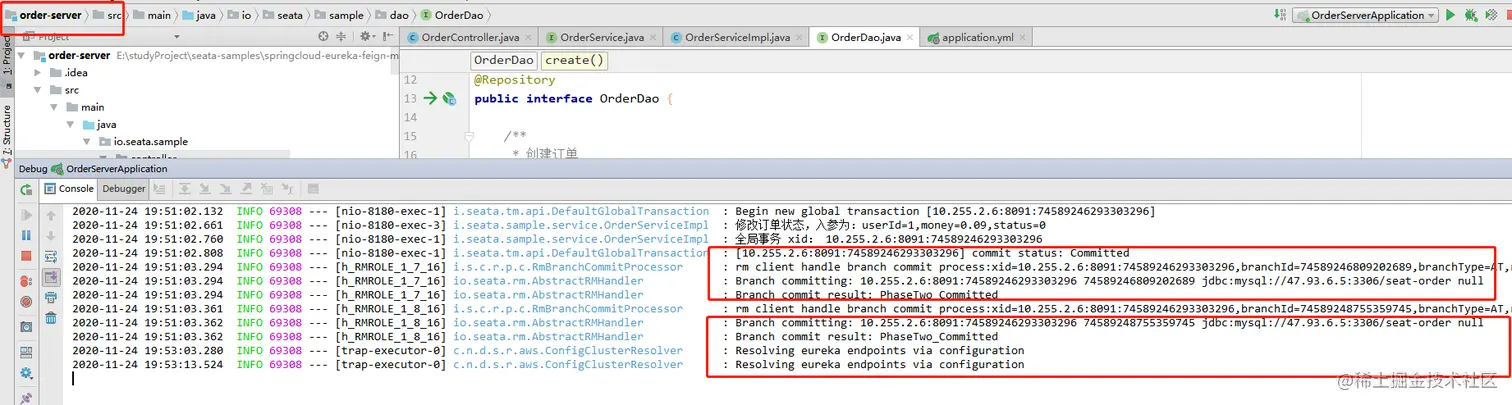Click the Get Thread Dump camera icon
The width and height of the screenshot is (1512, 405).
click(x=26, y=327)
